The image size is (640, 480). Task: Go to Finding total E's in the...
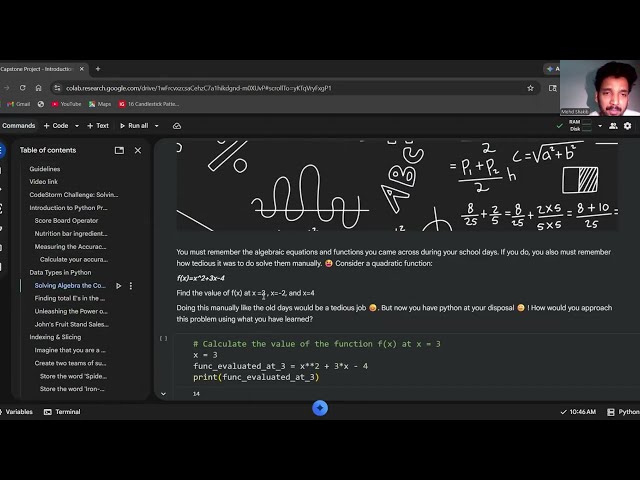tap(69, 298)
